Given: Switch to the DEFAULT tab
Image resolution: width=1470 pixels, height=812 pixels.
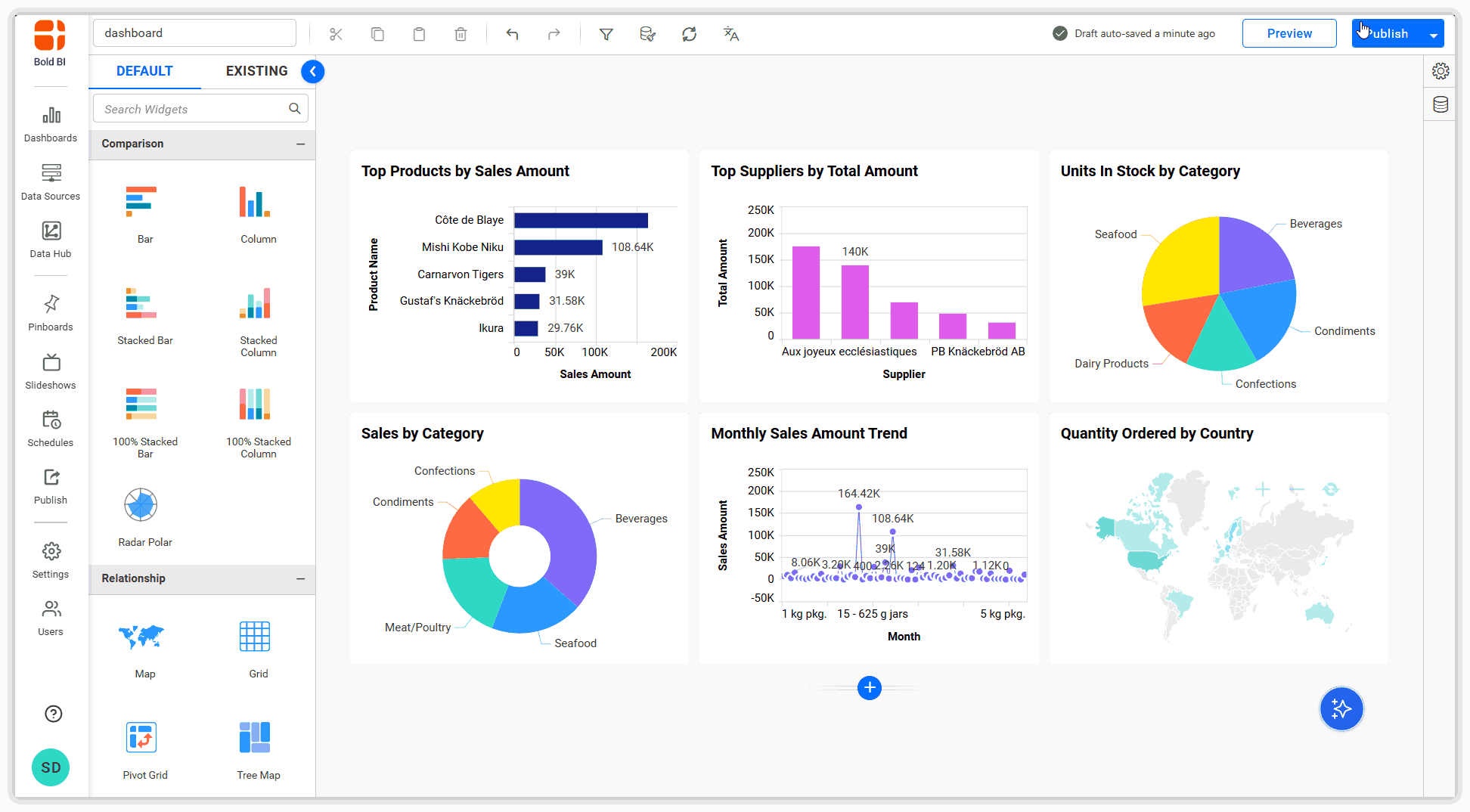Looking at the screenshot, I should click(144, 70).
